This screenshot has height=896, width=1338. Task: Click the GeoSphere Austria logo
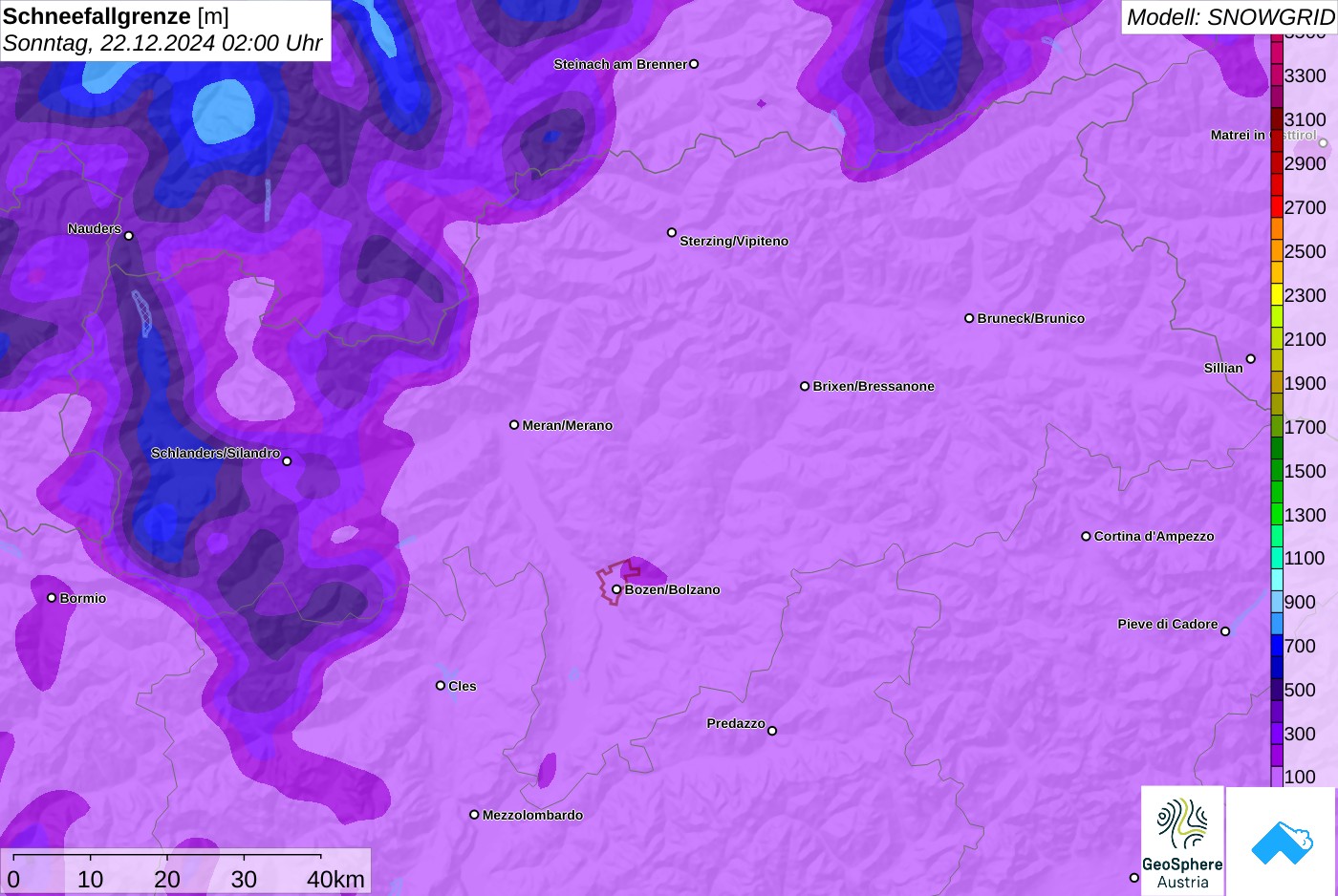(x=1182, y=841)
